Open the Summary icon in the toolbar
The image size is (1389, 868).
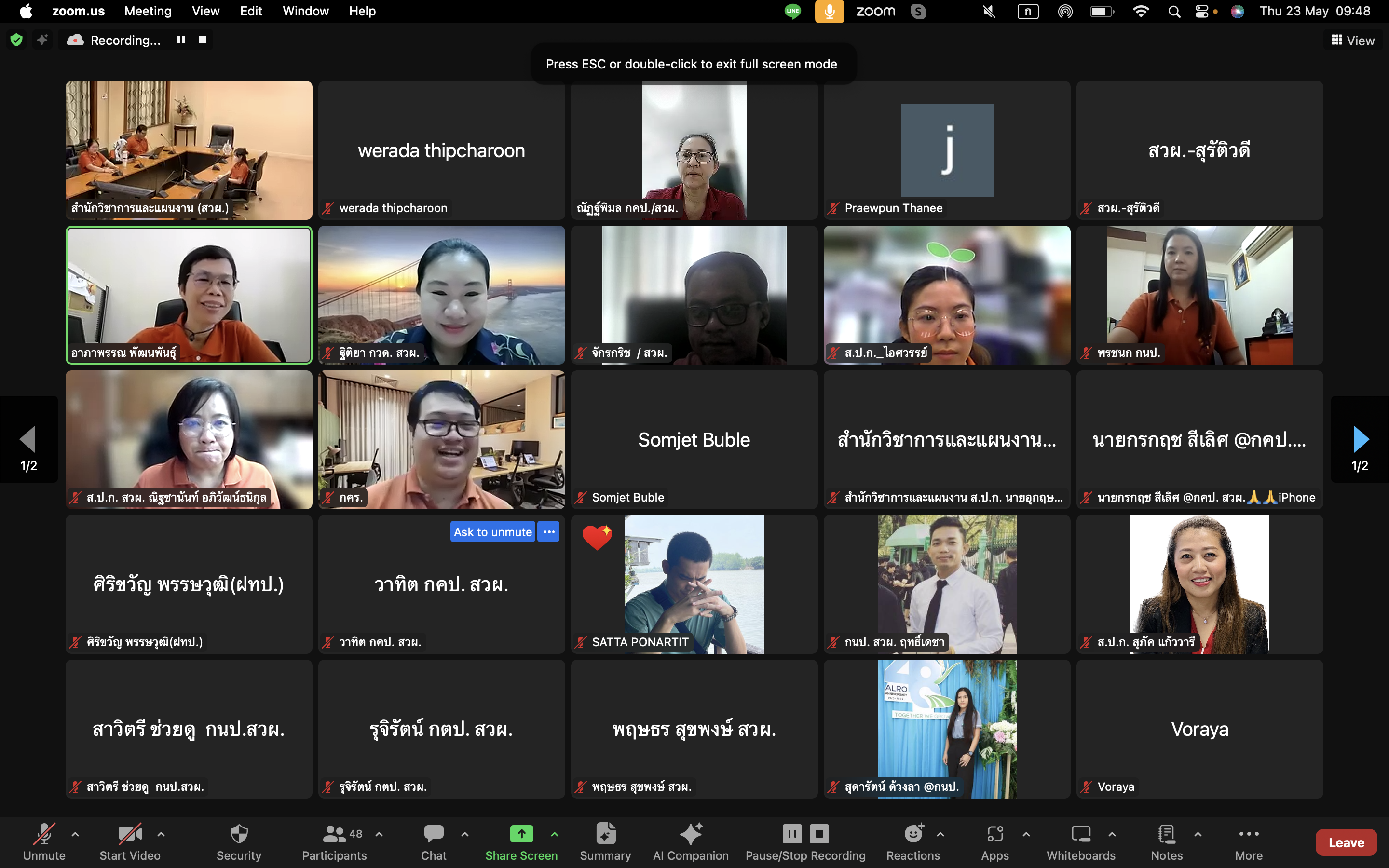(x=605, y=834)
